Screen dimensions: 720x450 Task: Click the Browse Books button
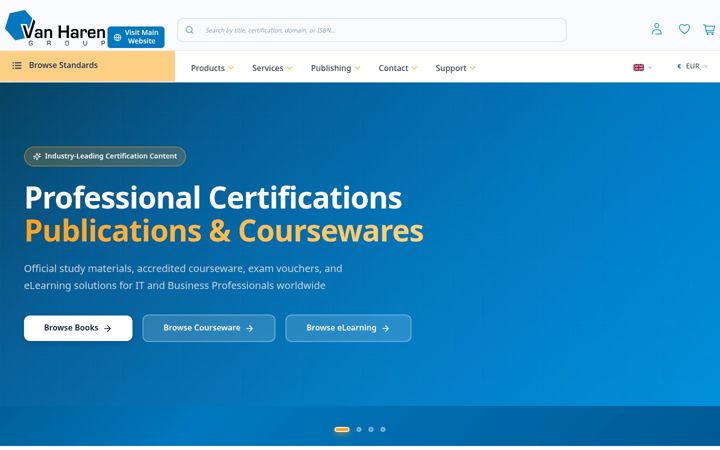click(78, 328)
